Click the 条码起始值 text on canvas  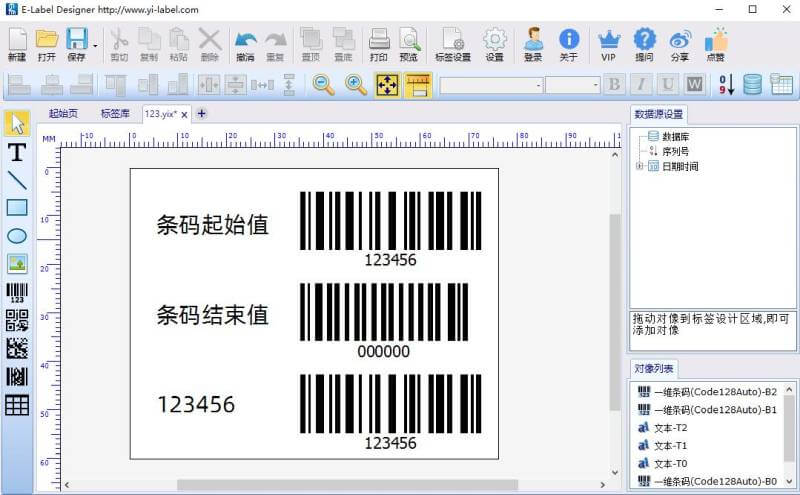[x=212, y=225]
